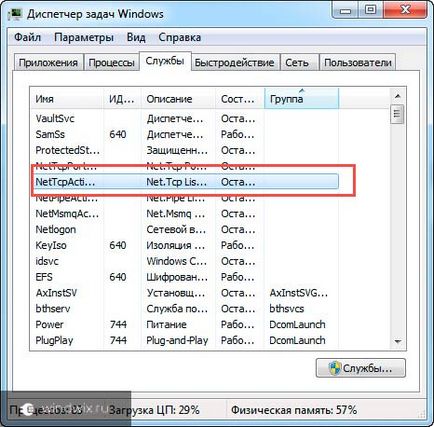This screenshot has width=434, height=427.
Task: Open the Пользователи tab
Action: (357, 63)
